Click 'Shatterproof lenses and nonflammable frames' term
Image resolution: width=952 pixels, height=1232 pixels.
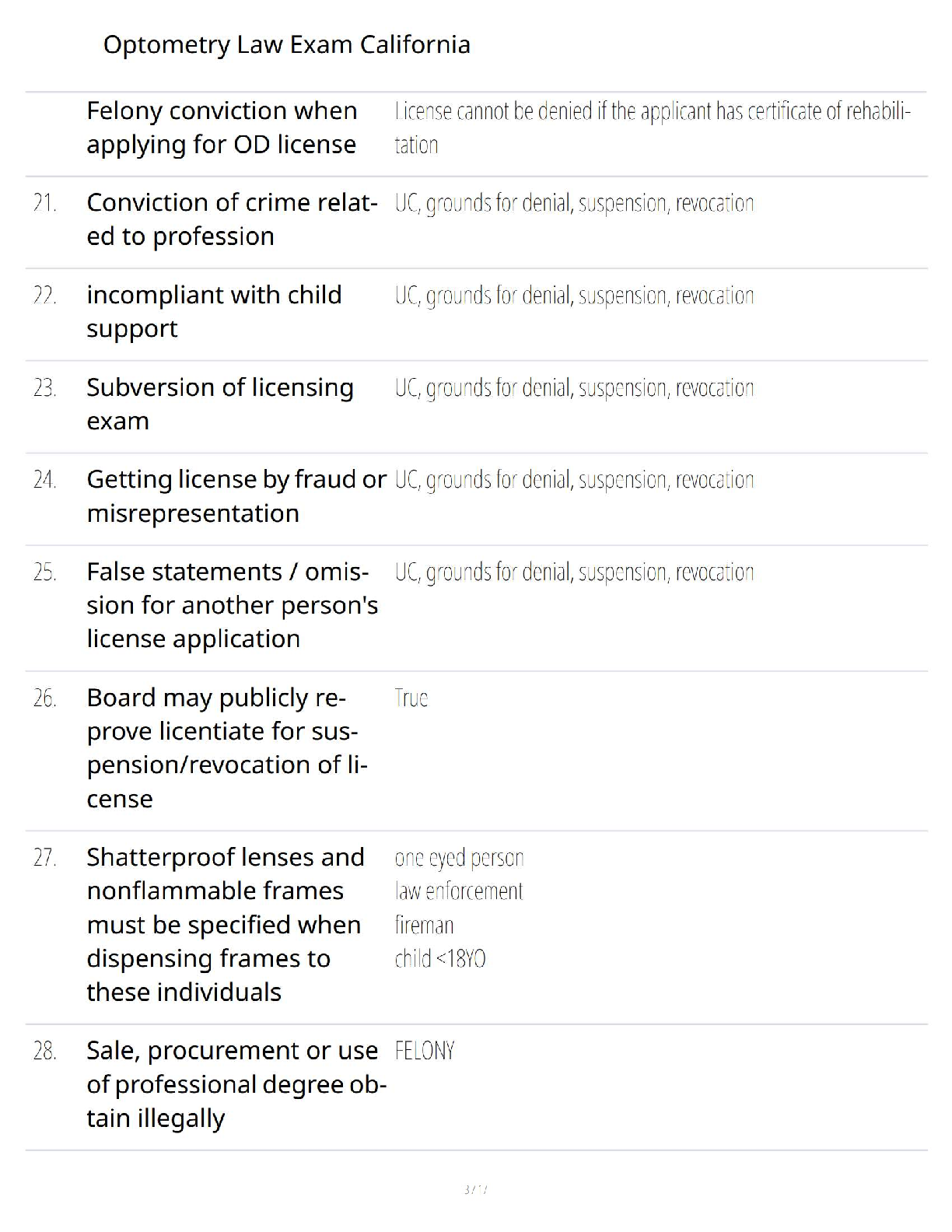(225, 924)
